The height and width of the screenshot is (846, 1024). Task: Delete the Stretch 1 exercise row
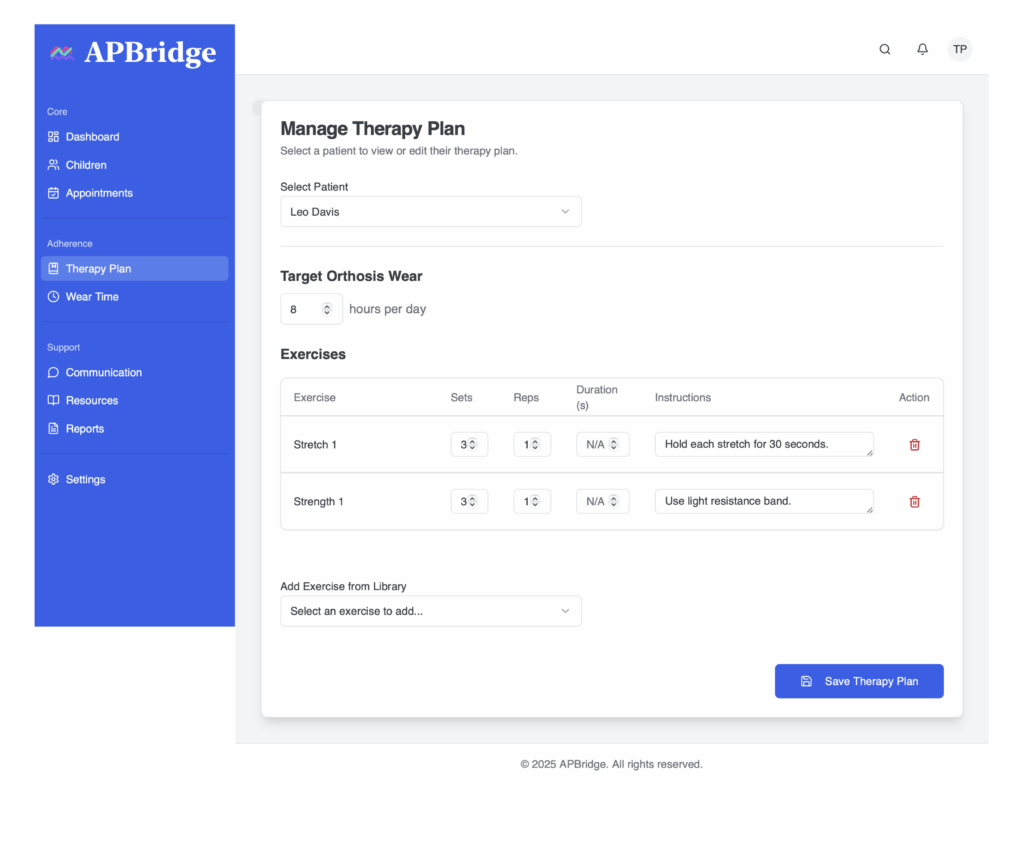pos(914,445)
